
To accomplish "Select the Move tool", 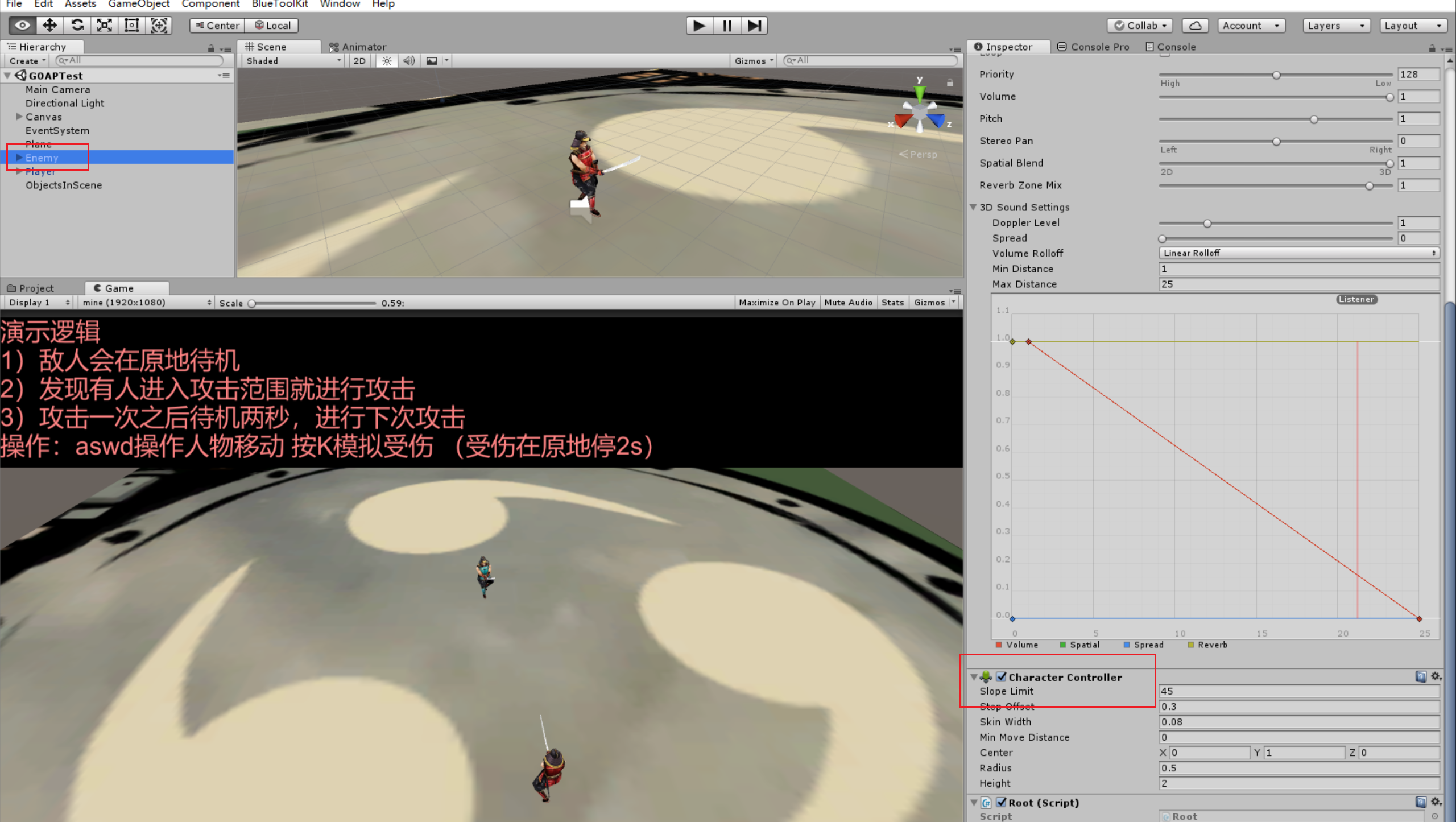I will [49, 26].
